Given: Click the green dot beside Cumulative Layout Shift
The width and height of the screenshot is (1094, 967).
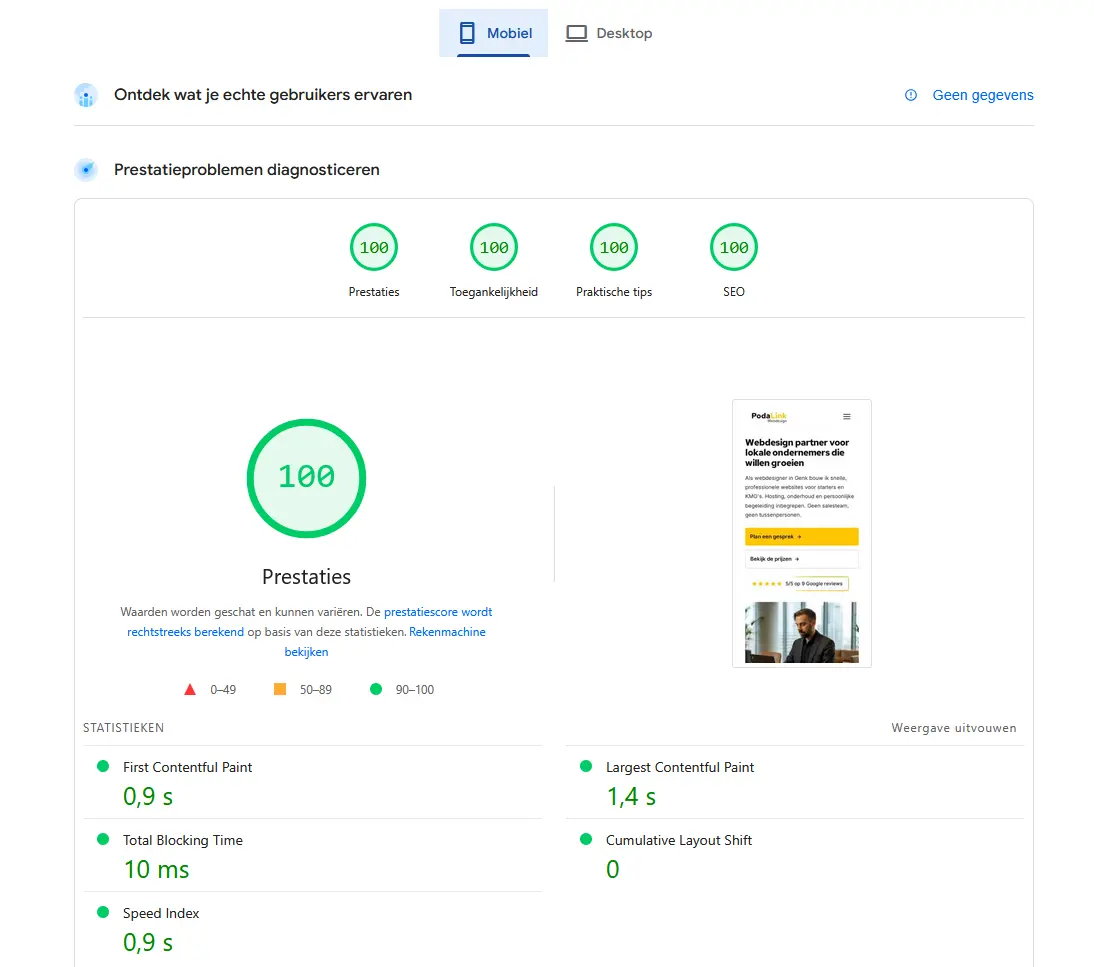Looking at the screenshot, I should [x=586, y=840].
